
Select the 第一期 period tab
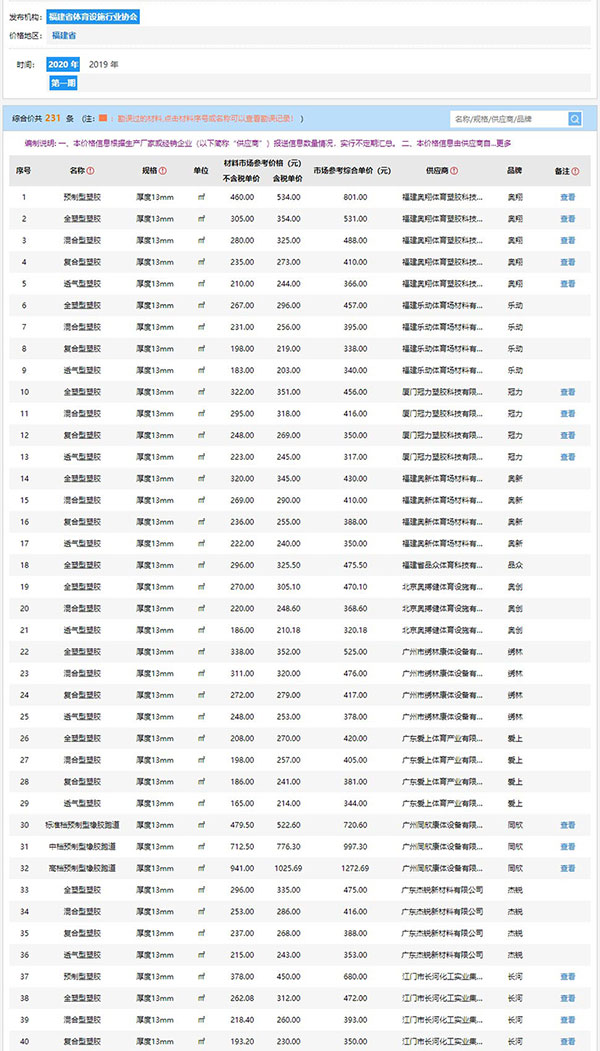point(62,82)
